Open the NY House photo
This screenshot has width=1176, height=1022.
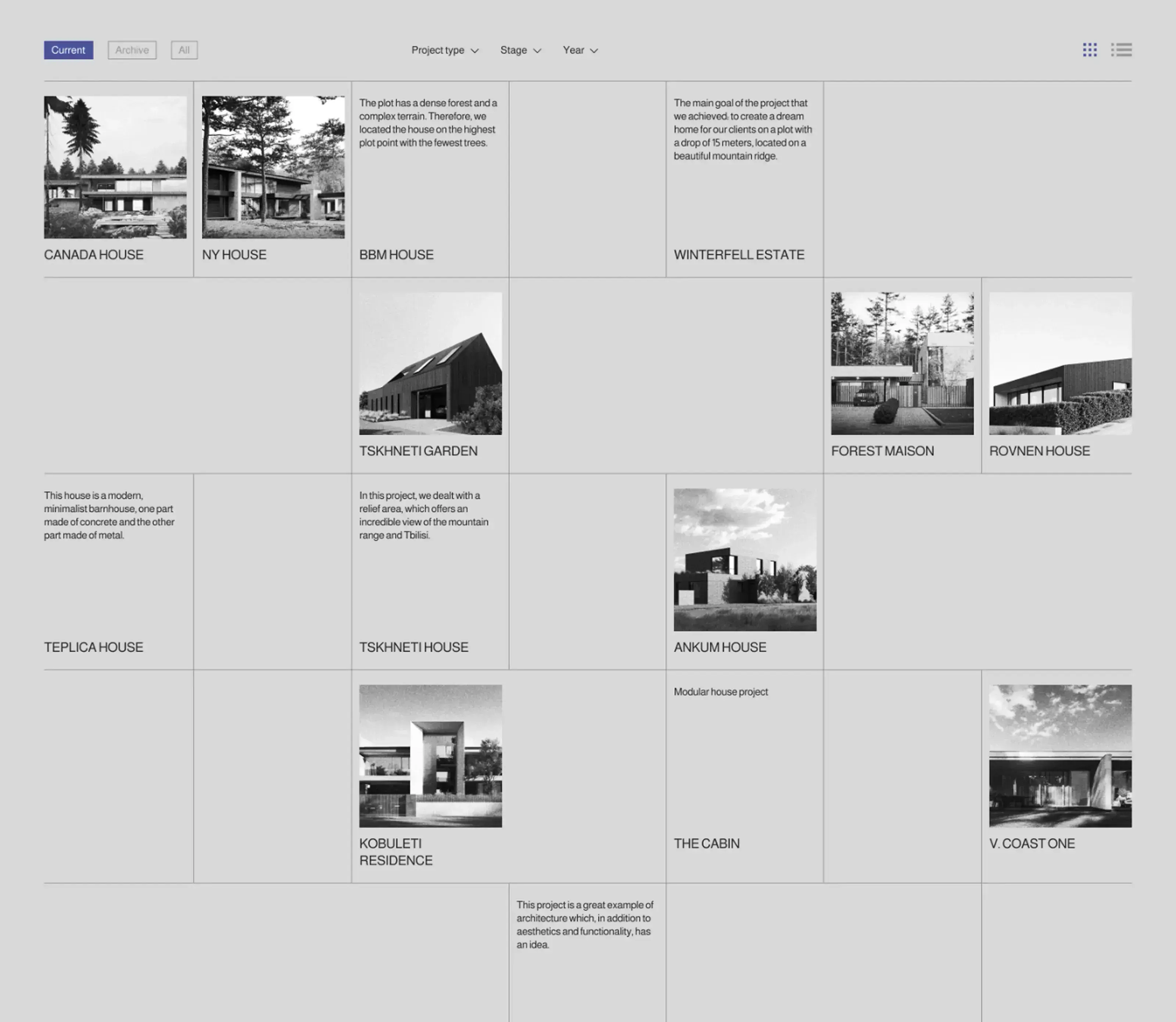coord(273,167)
